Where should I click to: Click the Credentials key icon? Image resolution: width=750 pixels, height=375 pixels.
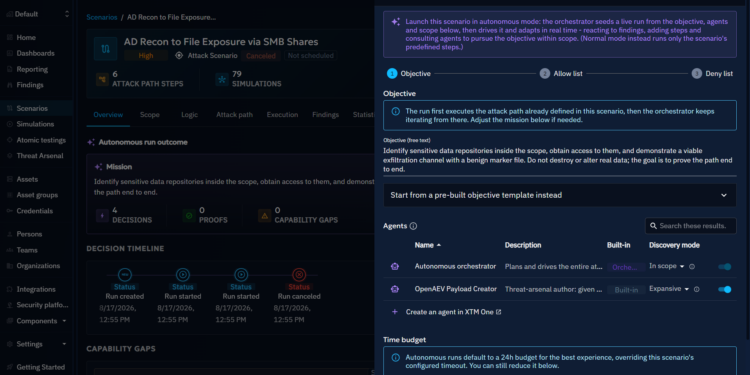tap(10, 211)
